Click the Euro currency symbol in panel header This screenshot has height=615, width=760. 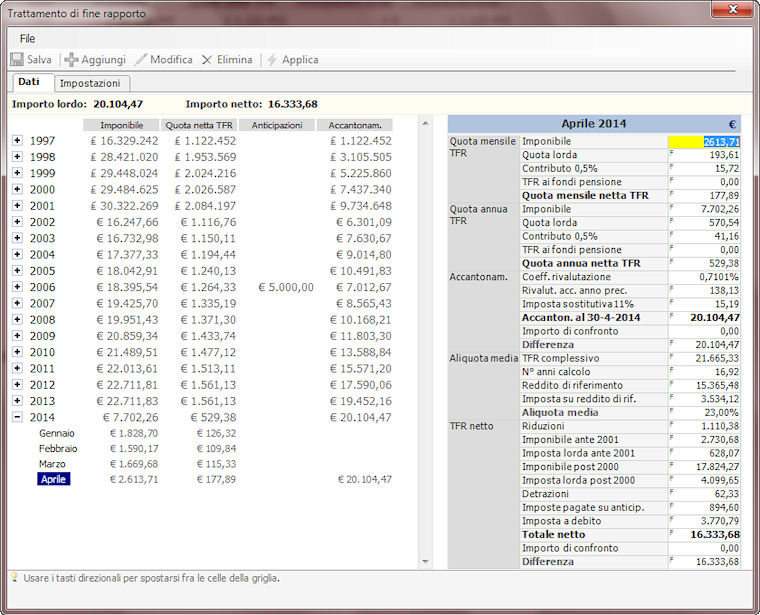pos(732,125)
